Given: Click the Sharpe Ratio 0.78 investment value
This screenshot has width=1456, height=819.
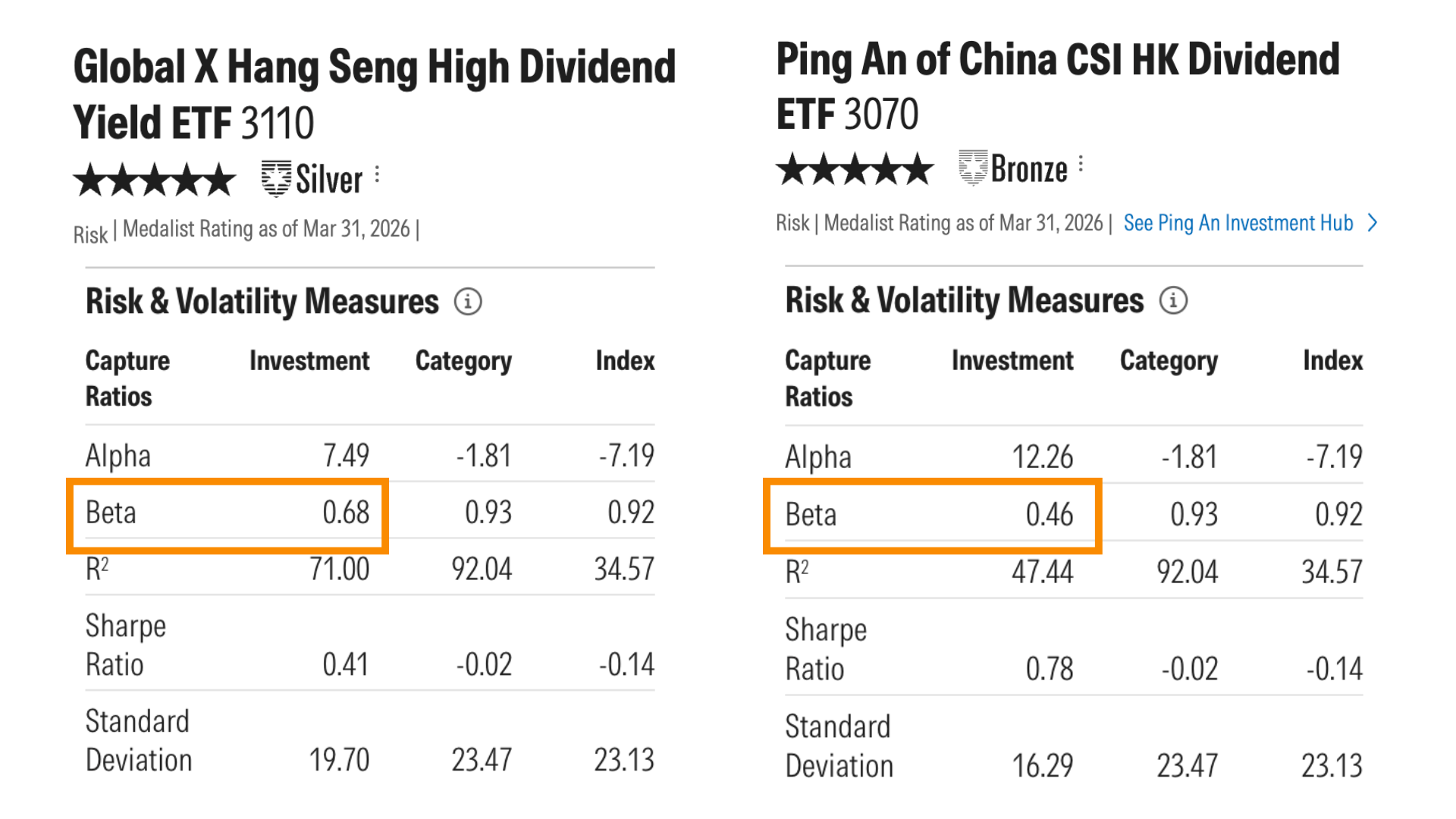Looking at the screenshot, I should [x=1050, y=669].
